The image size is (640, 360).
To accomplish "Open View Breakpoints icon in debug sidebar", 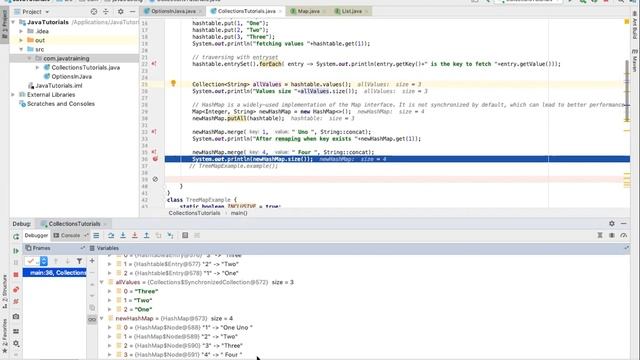I will tap(16, 289).
